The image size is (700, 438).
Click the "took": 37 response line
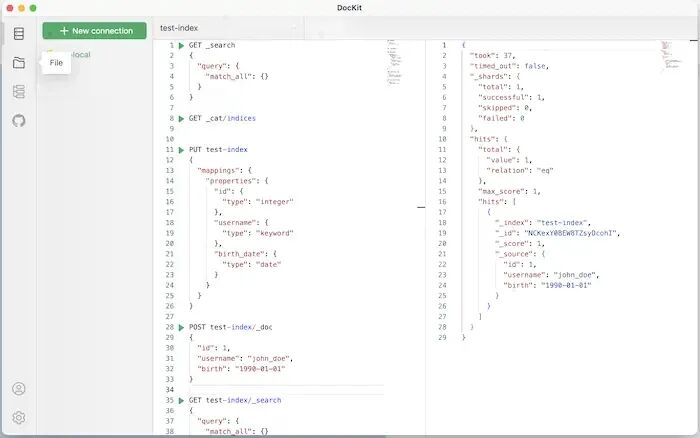click(x=492, y=55)
